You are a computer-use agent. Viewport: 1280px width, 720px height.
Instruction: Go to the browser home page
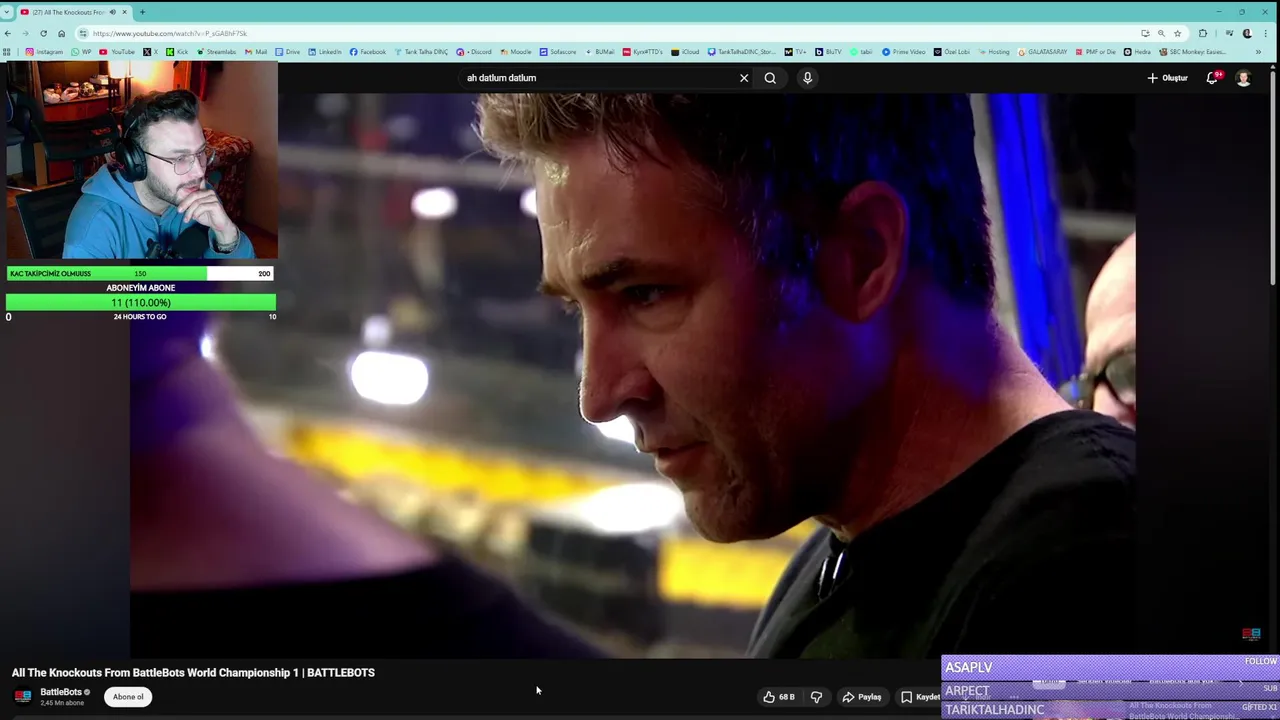(61, 33)
